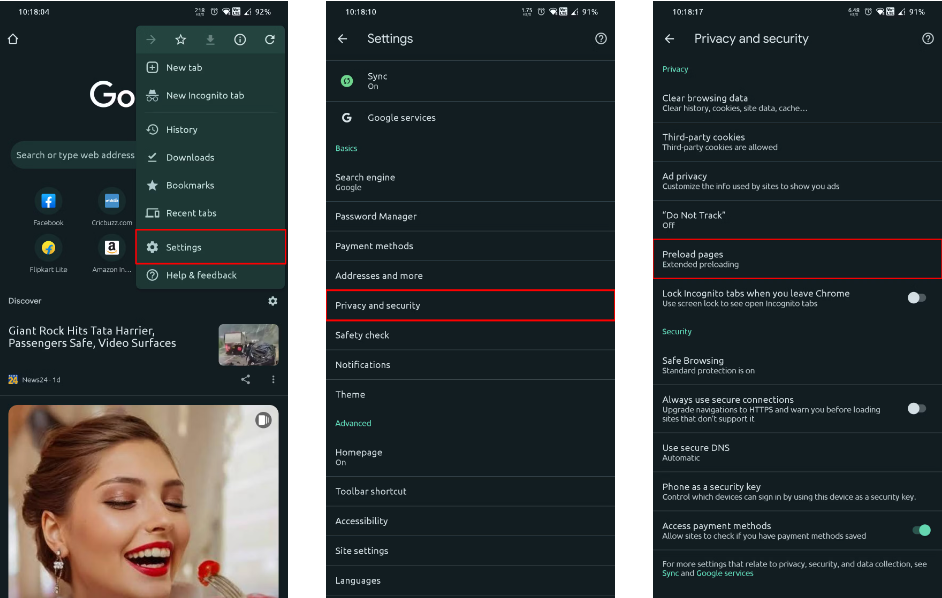Image resolution: width=942 pixels, height=598 pixels.
Task: Open three-dot options for news article
Action: [273, 380]
